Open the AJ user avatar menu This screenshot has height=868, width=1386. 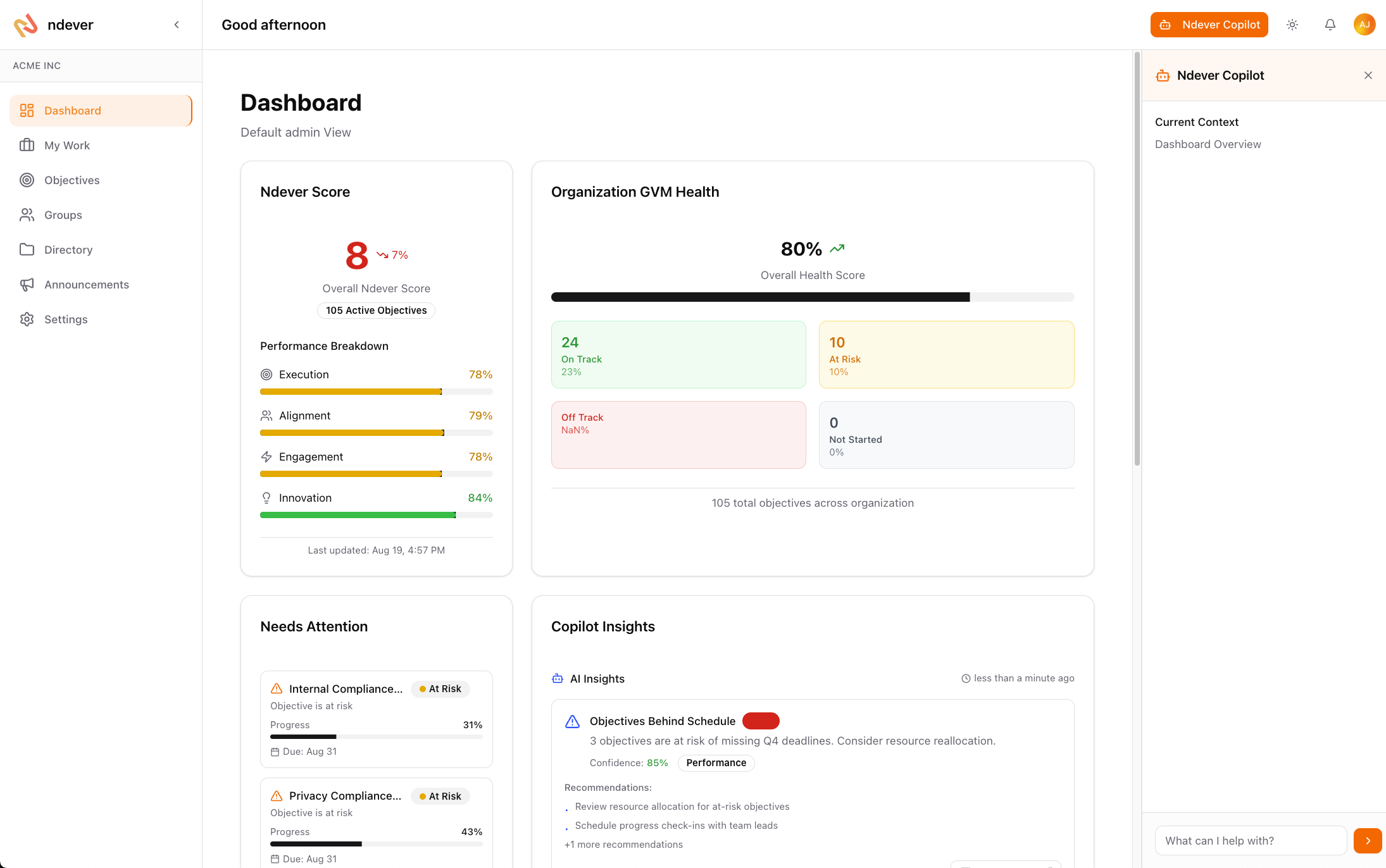1364,25
